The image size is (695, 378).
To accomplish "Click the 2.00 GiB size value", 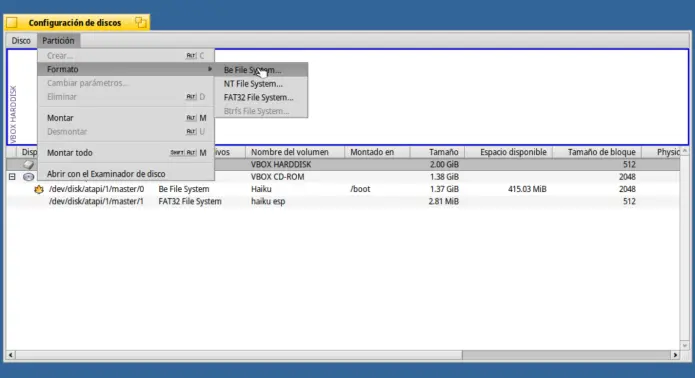I will 444,164.
